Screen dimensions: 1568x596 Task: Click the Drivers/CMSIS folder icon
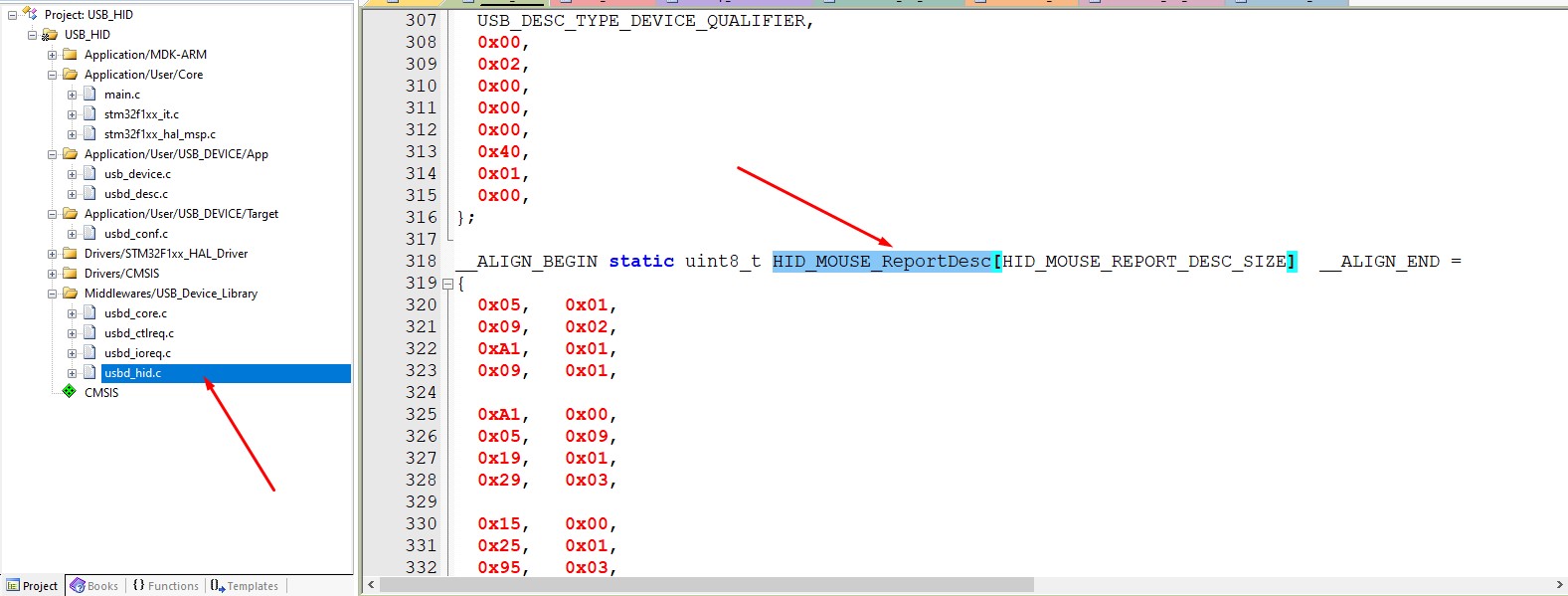(x=70, y=274)
